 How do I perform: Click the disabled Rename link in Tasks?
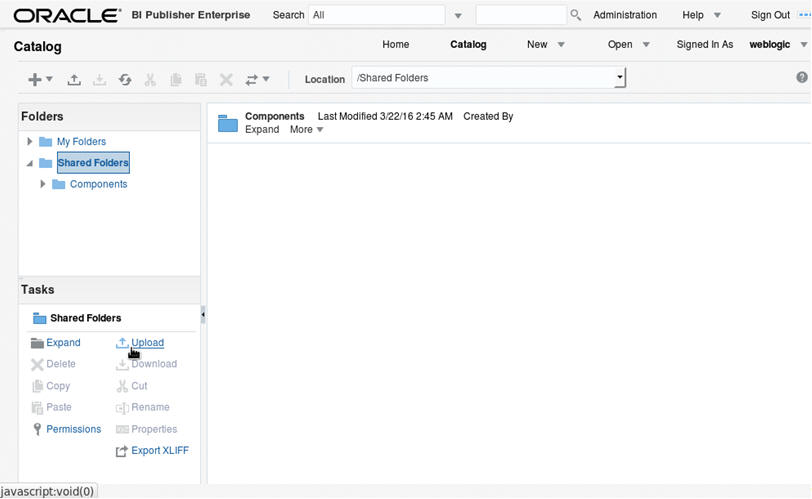pos(150,407)
